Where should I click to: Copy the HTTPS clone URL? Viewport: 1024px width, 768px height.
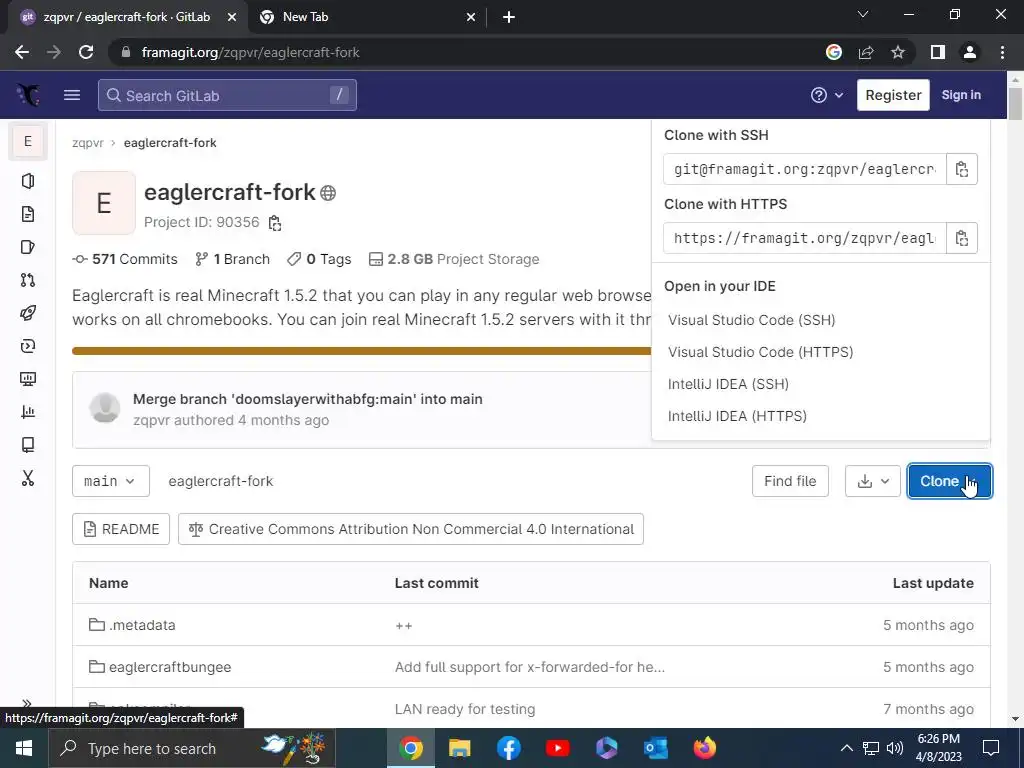[961, 238]
